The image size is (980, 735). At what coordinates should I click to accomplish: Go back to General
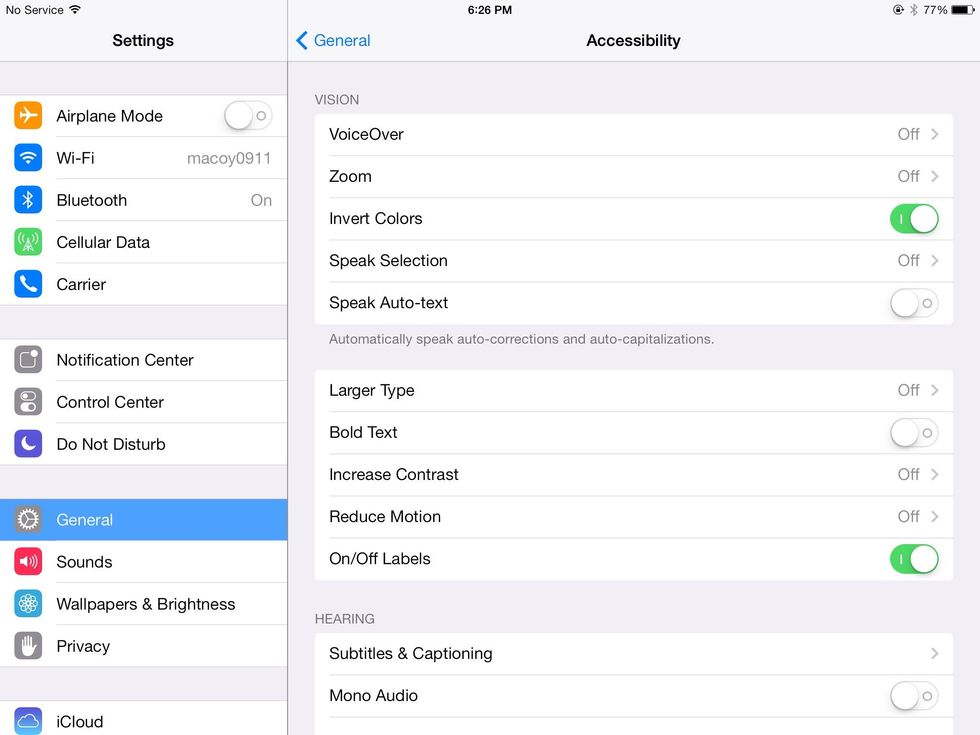point(331,40)
